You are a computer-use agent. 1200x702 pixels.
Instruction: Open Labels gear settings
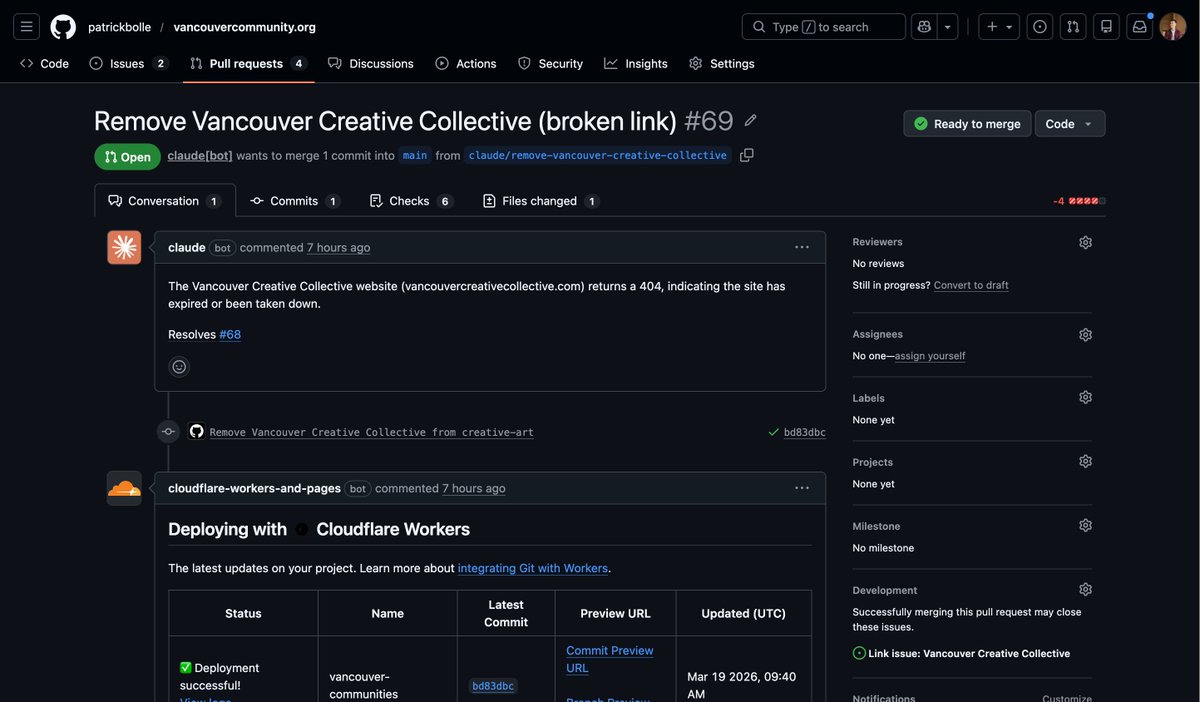[x=1085, y=397]
